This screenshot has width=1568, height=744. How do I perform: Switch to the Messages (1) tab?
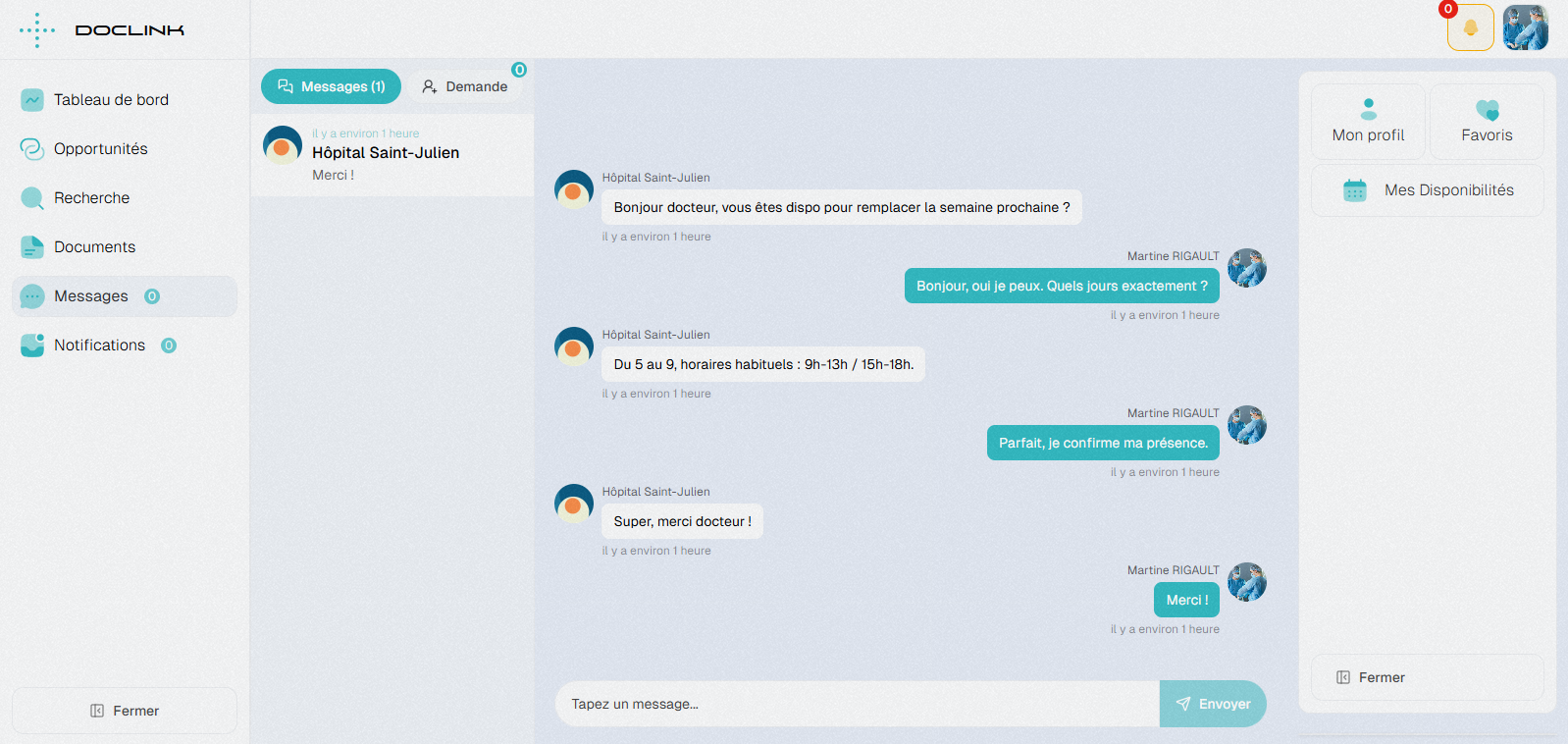331,86
